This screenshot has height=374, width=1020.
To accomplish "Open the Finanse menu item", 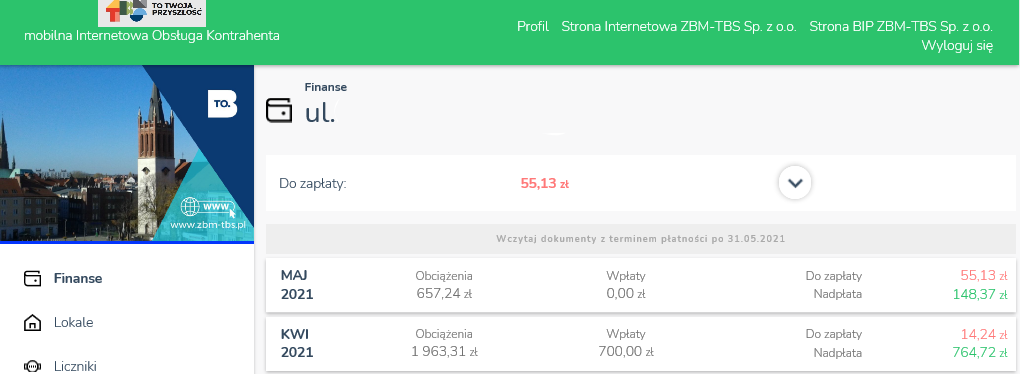I will click(77, 278).
